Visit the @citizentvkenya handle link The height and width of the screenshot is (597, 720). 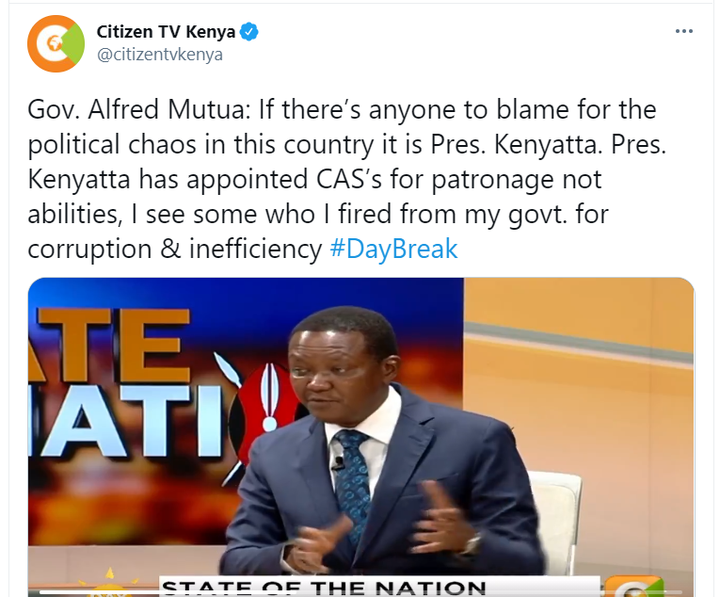pyautogui.click(x=160, y=54)
